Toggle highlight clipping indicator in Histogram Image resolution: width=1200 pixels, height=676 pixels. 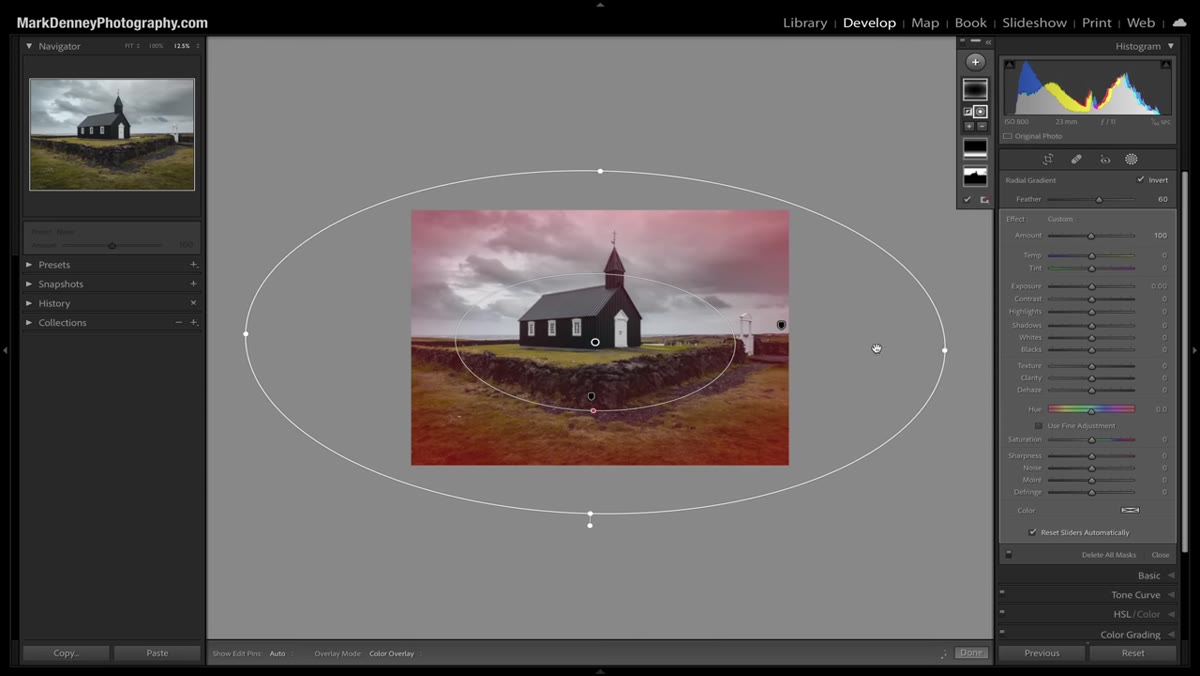(x=1166, y=64)
